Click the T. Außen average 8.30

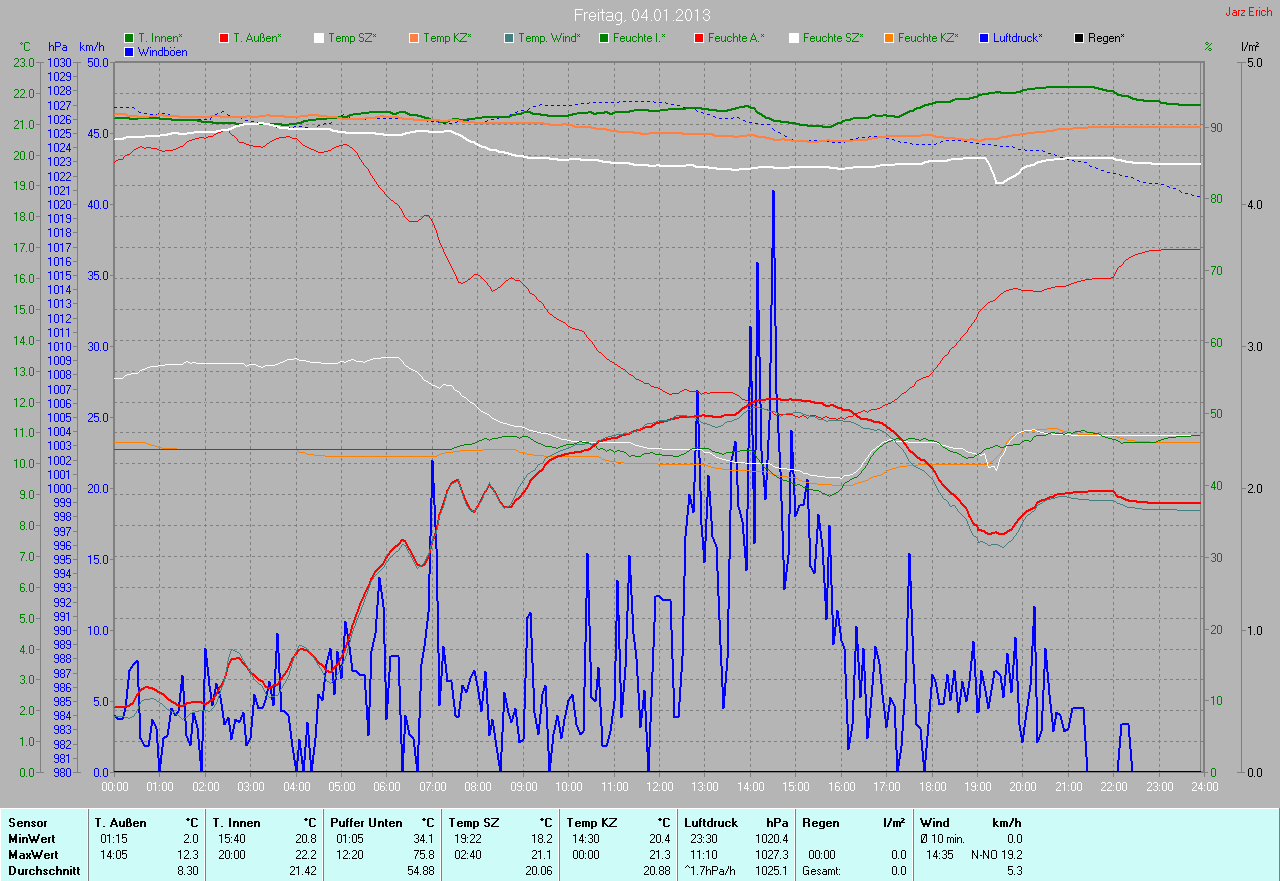(x=187, y=871)
